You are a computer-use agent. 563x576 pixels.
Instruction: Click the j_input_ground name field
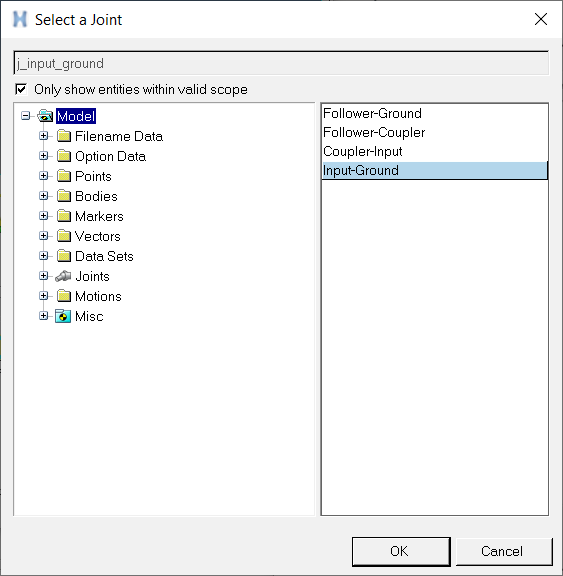[281, 63]
